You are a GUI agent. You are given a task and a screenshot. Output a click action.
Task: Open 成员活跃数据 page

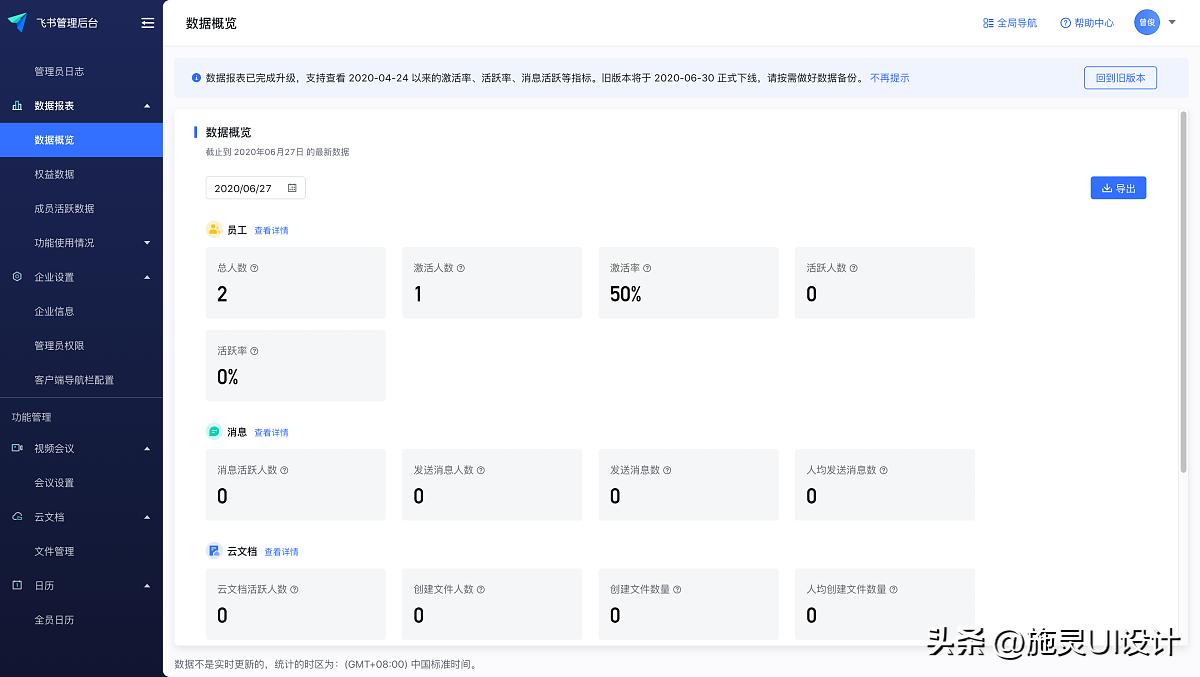[66, 208]
